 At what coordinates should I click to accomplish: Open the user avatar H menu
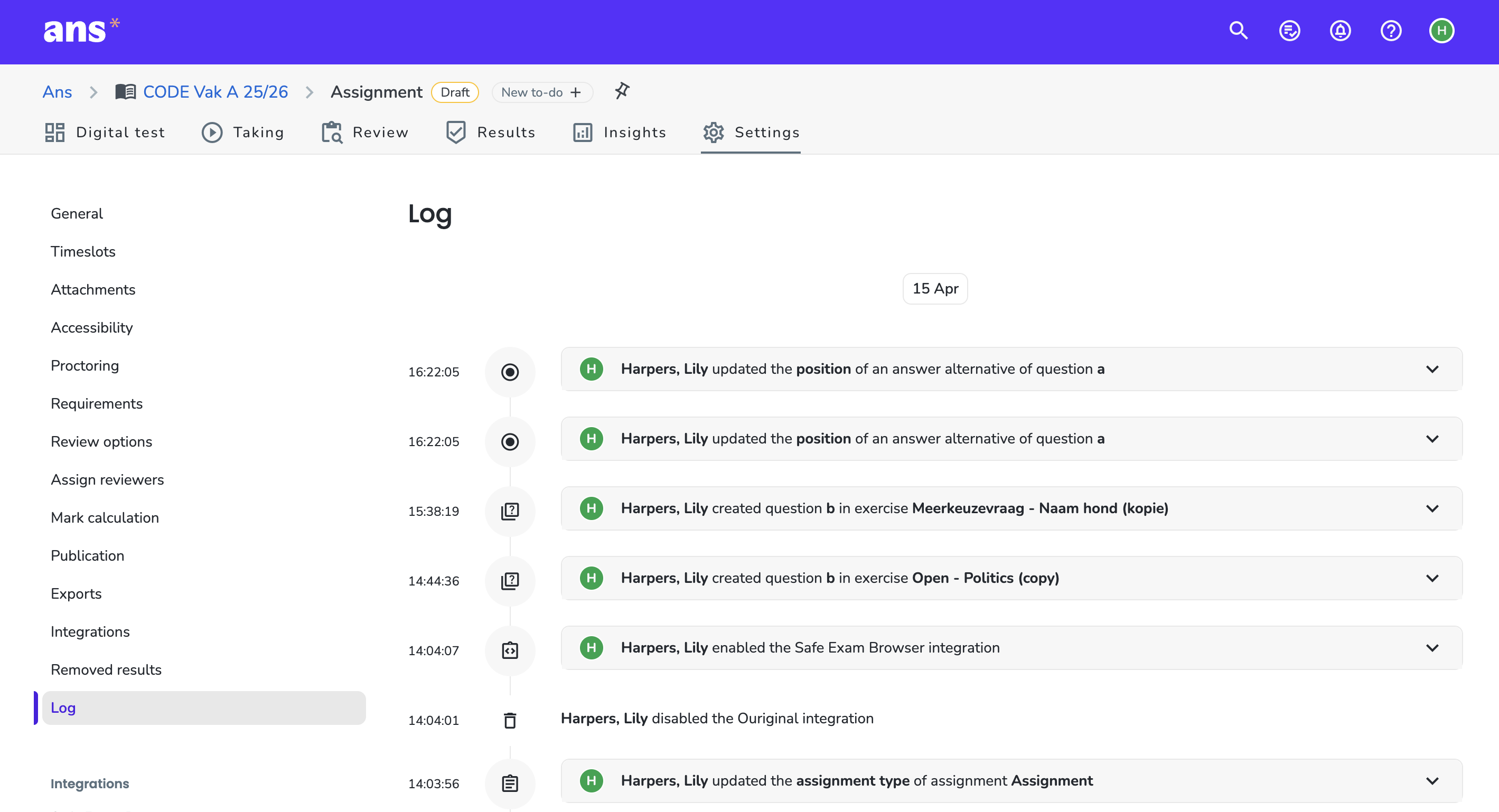pos(1441,31)
